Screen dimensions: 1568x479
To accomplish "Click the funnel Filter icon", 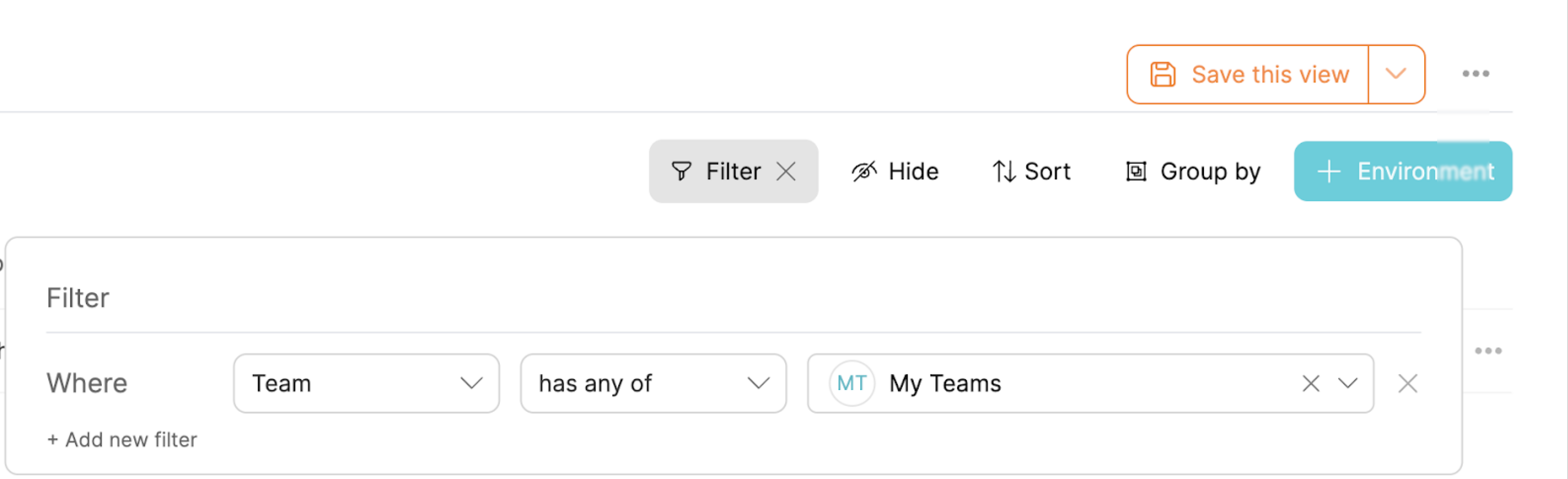I will pos(681,171).
